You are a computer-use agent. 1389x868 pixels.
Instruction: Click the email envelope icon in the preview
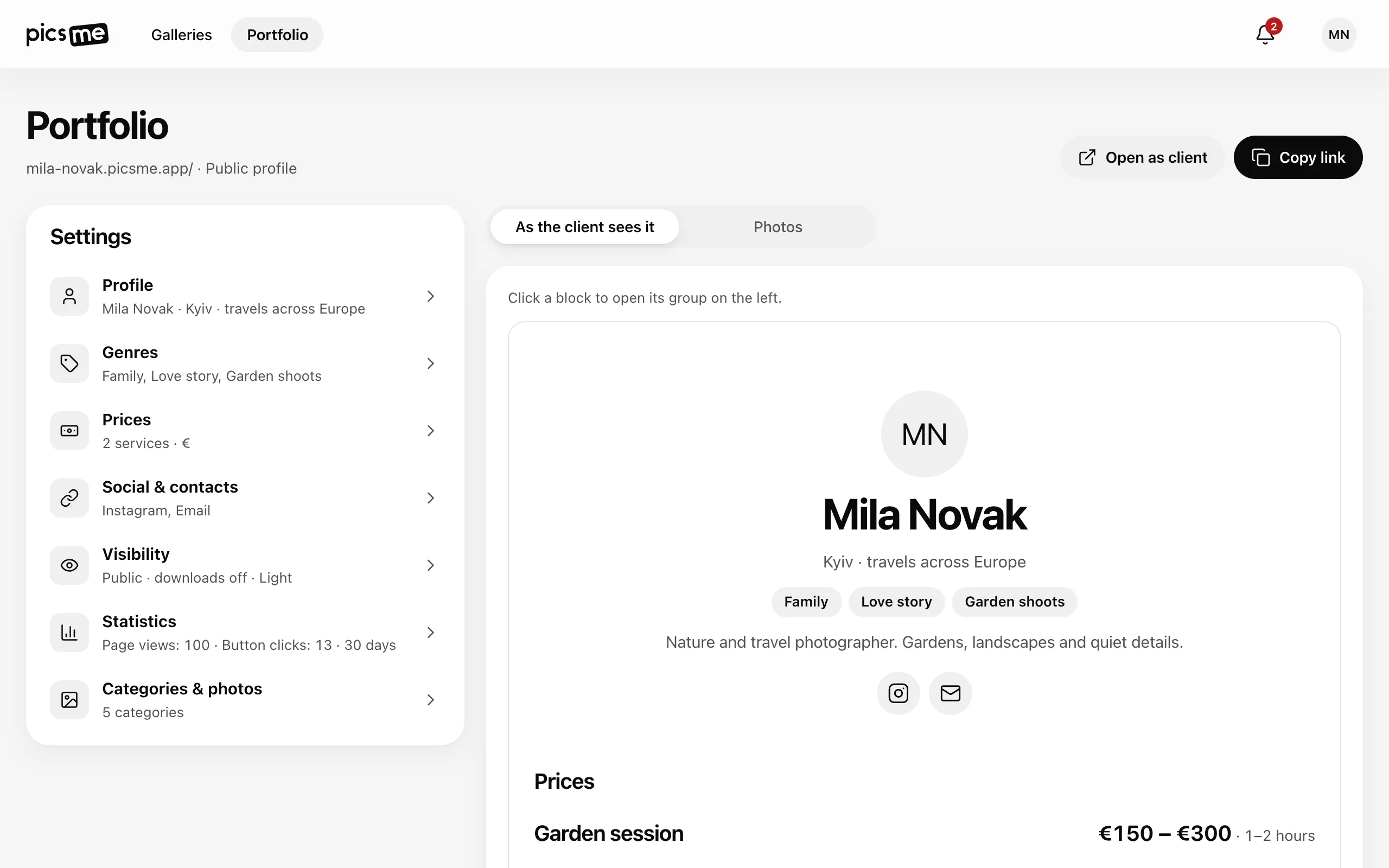(x=951, y=693)
